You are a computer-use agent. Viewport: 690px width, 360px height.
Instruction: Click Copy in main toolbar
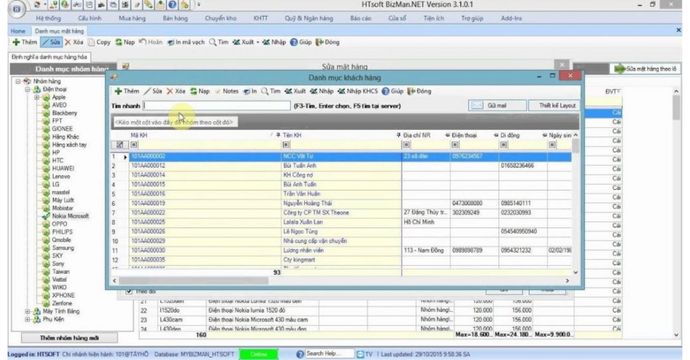99,42
